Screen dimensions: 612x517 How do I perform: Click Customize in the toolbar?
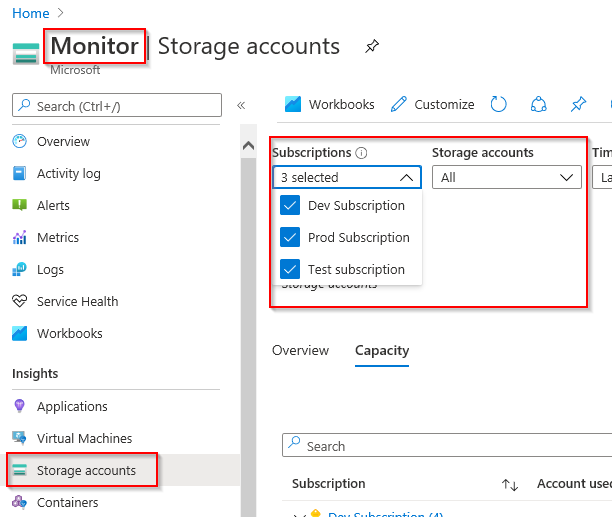coord(432,104)
